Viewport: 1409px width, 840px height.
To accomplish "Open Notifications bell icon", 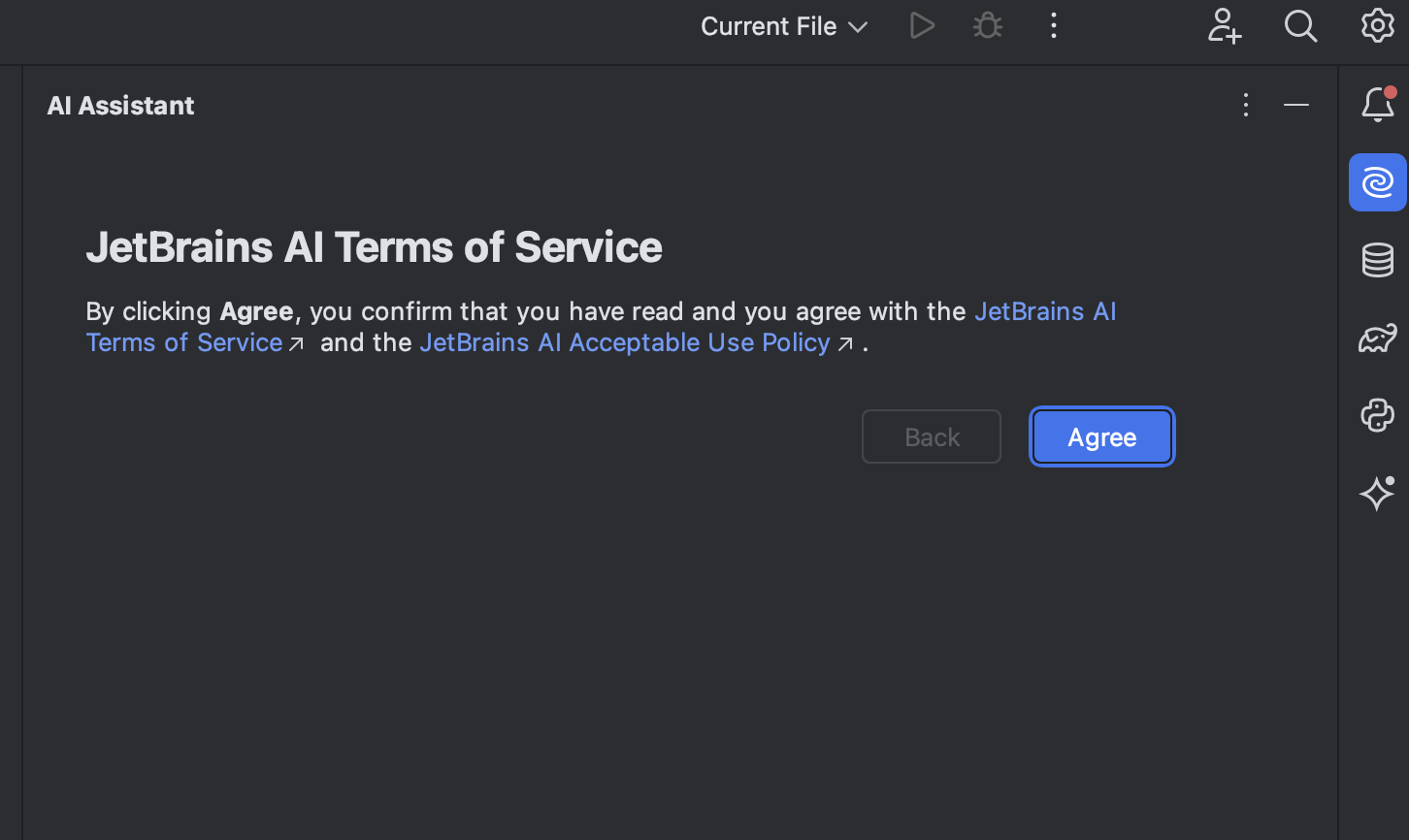I will (1378, 104).
